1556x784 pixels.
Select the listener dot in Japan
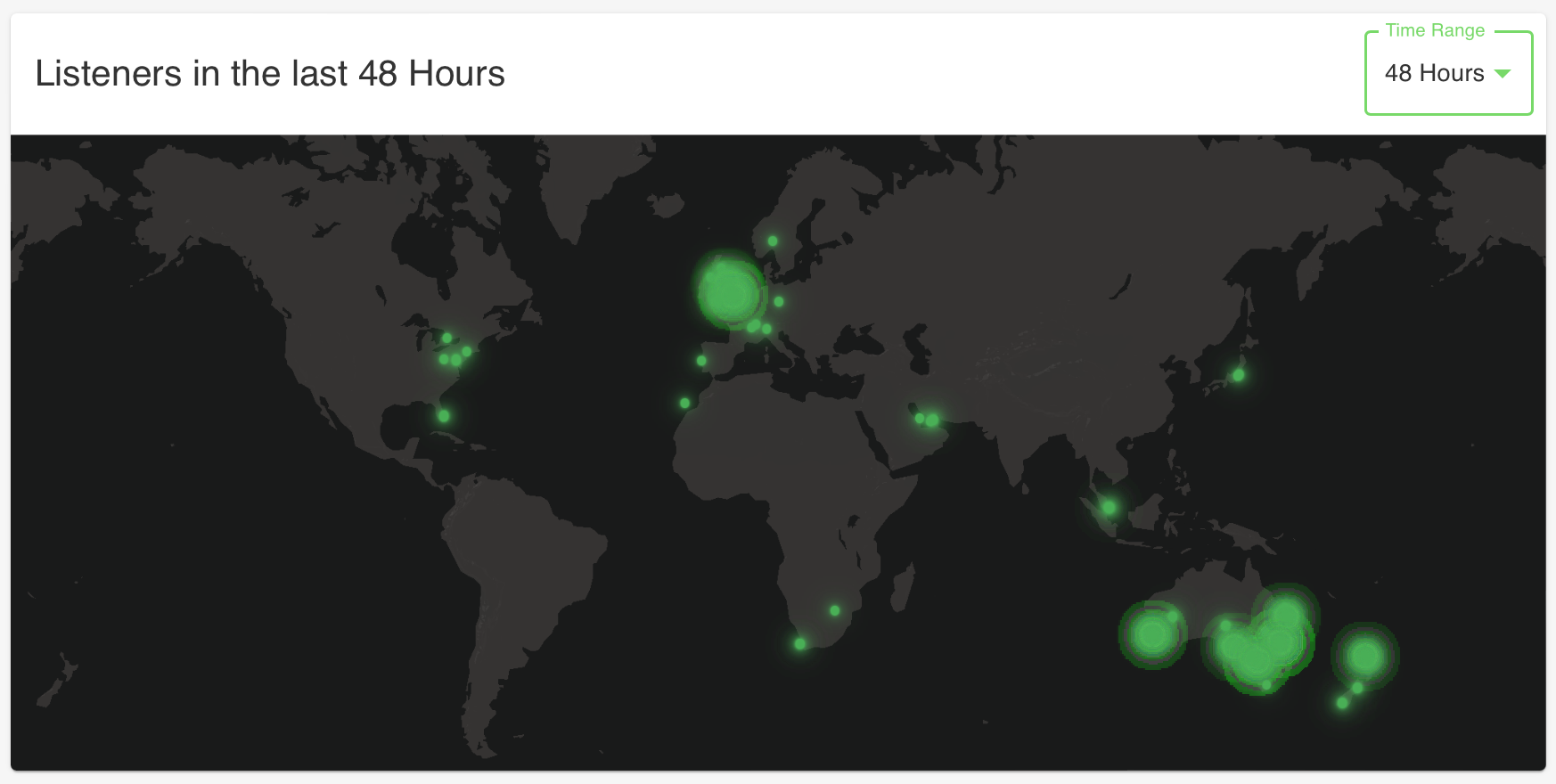pyautogui.click(x=1238, y=375)
